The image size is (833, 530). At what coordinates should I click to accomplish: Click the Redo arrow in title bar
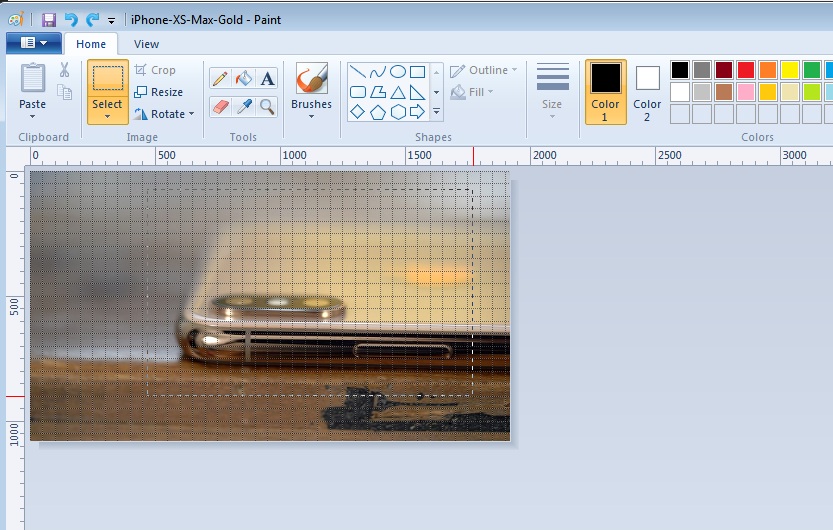(x=92, y=20)
